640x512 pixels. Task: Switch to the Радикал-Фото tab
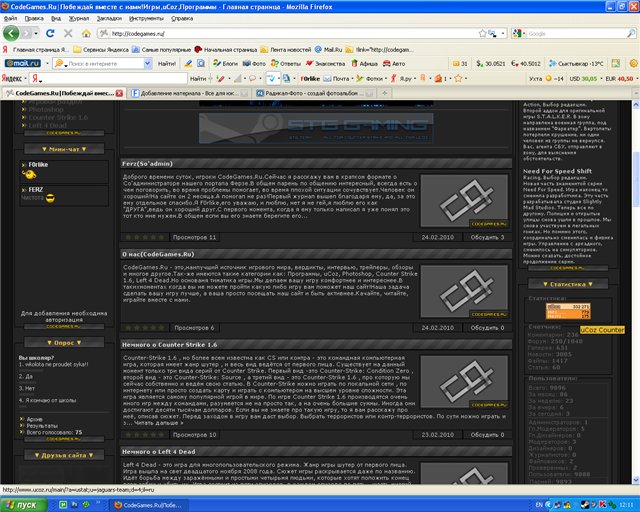coord(314,93)
